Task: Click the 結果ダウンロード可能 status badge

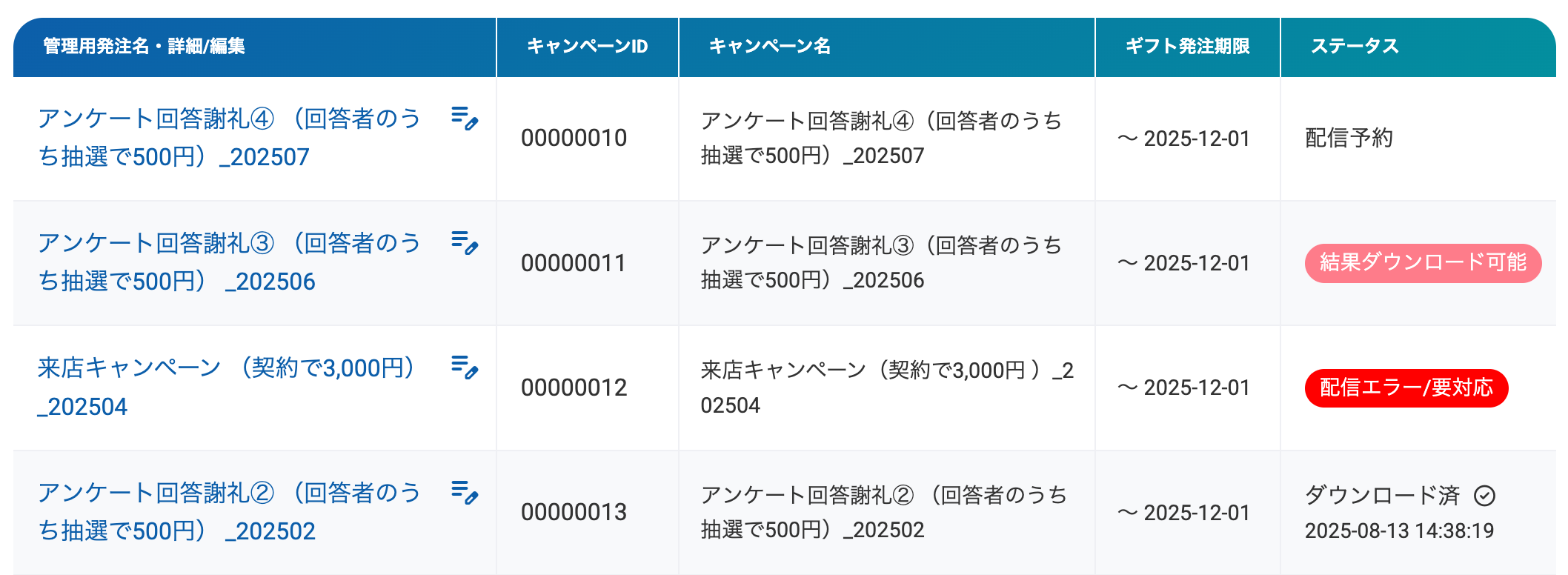Action: click(x=1423, y=263)
